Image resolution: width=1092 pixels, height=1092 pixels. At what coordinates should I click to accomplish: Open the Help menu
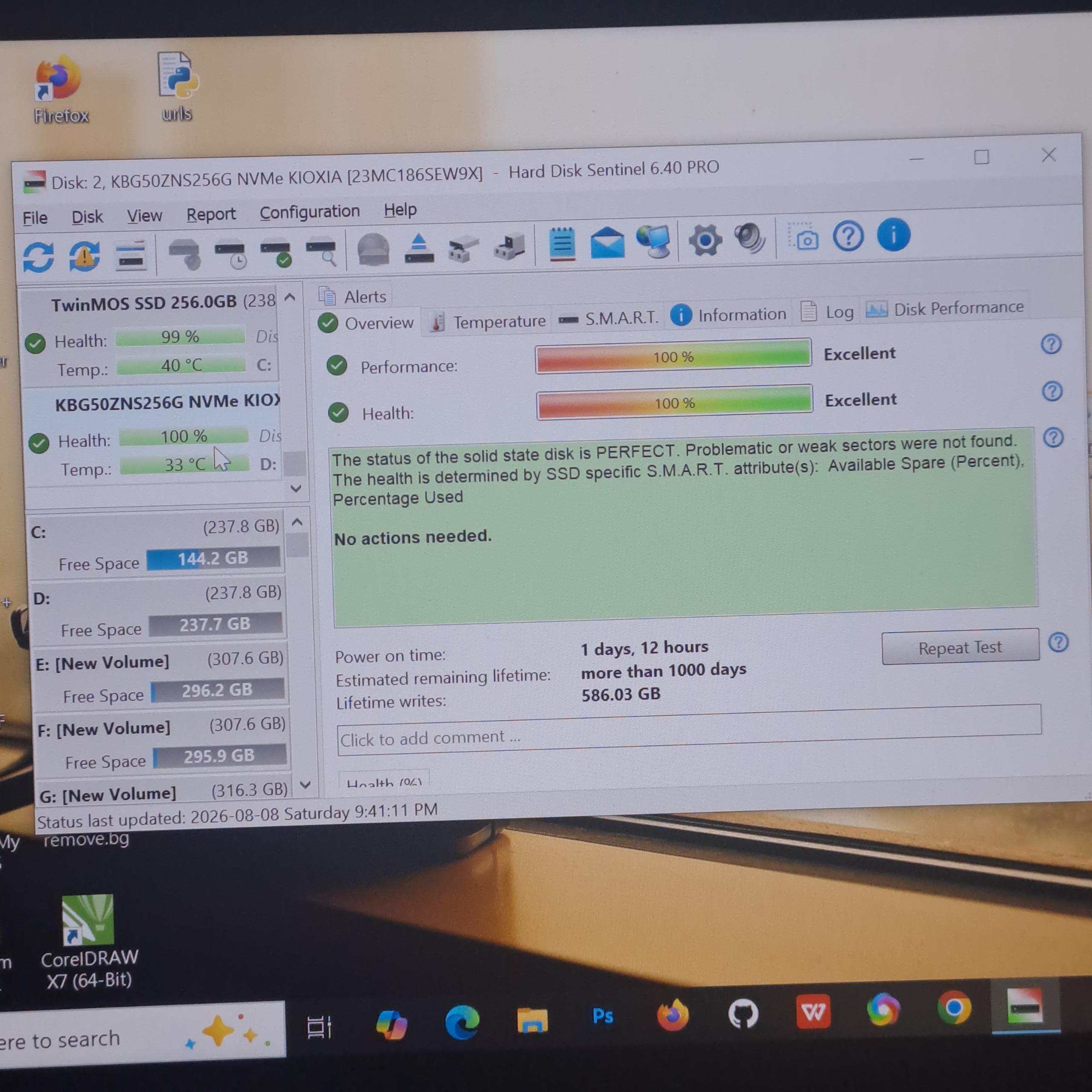400,210
